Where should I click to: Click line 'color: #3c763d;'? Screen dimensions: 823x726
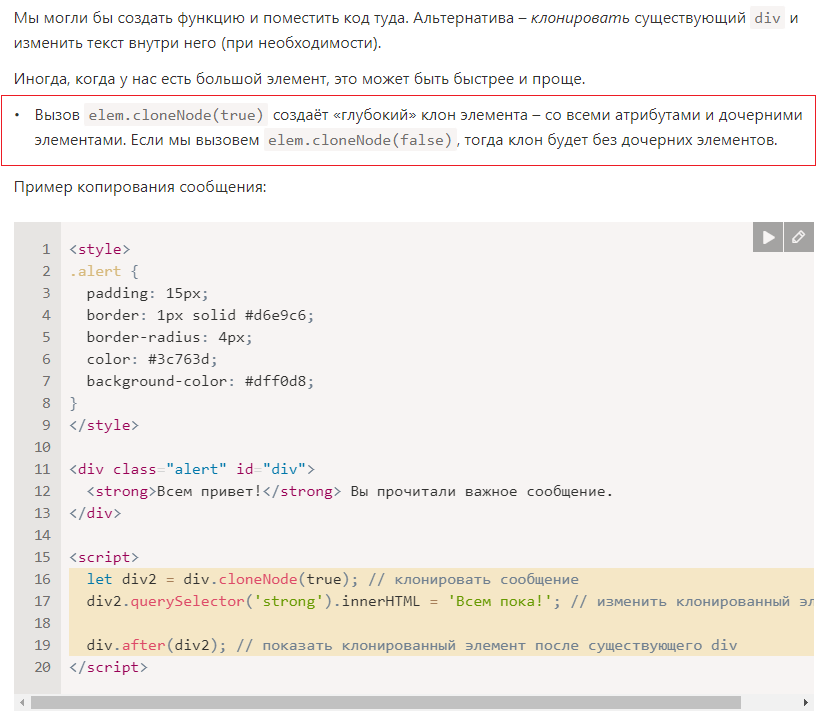click(x=152, y=359)
